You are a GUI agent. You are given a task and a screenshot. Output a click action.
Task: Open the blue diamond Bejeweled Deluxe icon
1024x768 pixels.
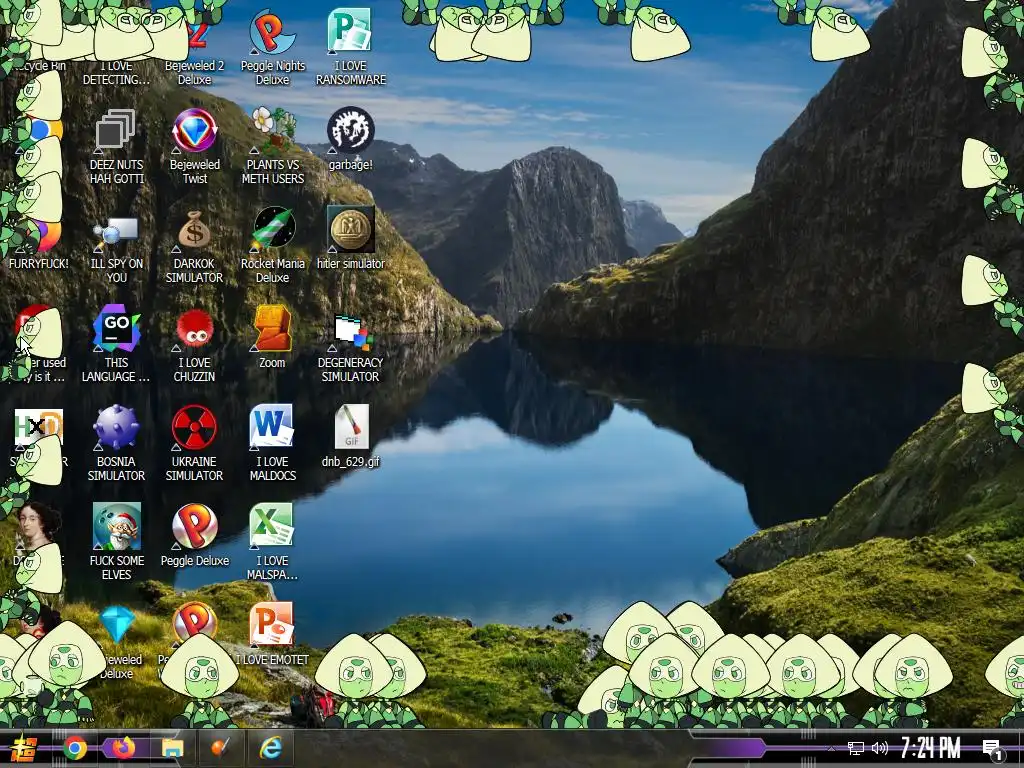pos(118,624)
